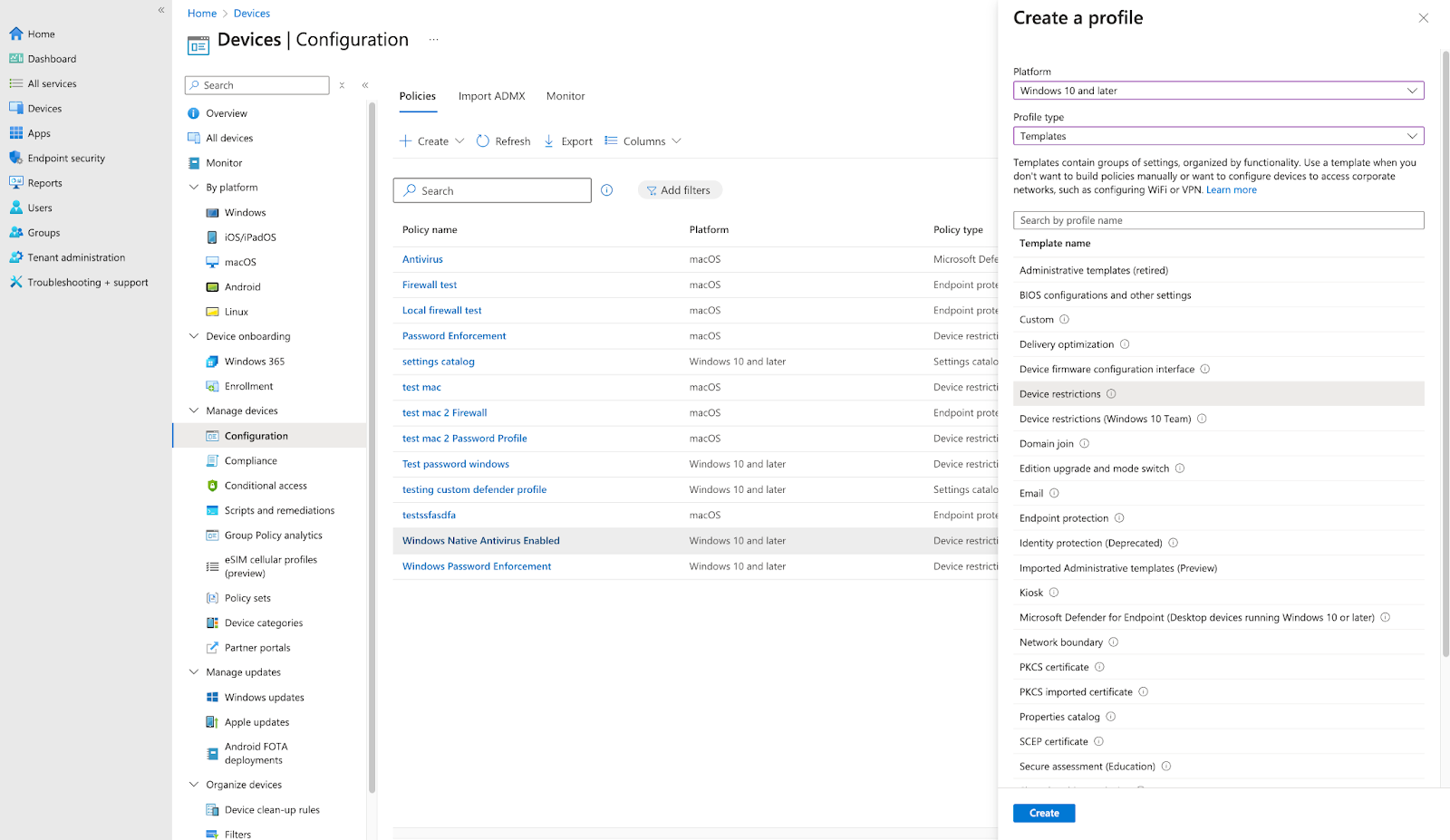
Task: Open the Antivirus policy link
Action: click(x=422, y=259)
